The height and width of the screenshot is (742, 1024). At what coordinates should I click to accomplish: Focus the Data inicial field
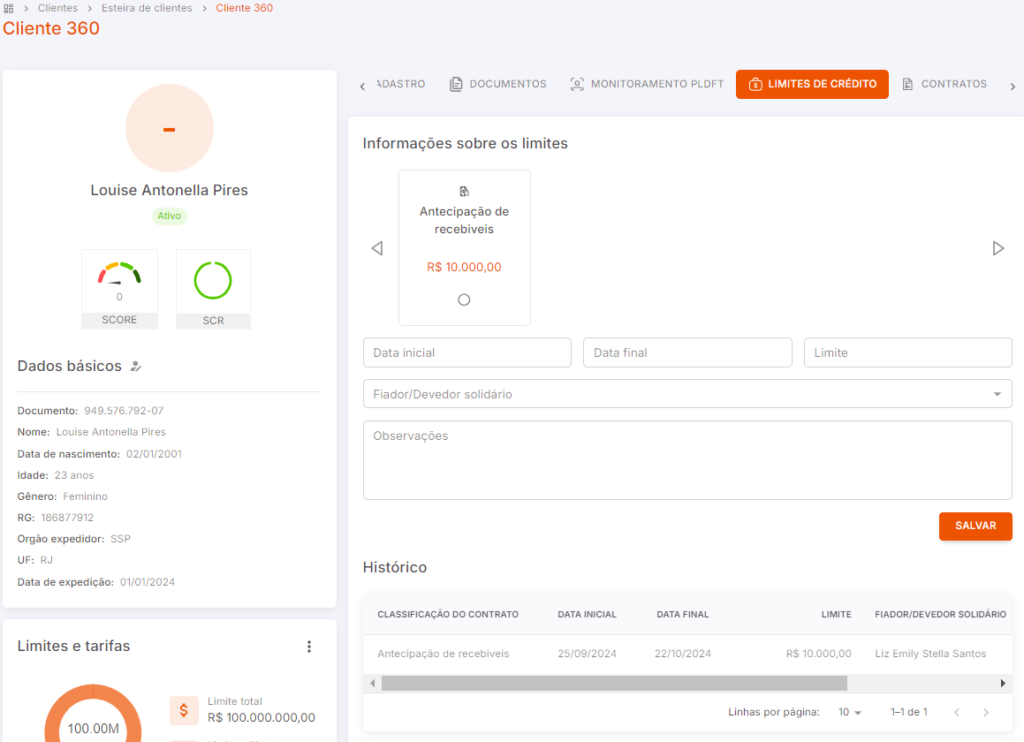point(467,353)
